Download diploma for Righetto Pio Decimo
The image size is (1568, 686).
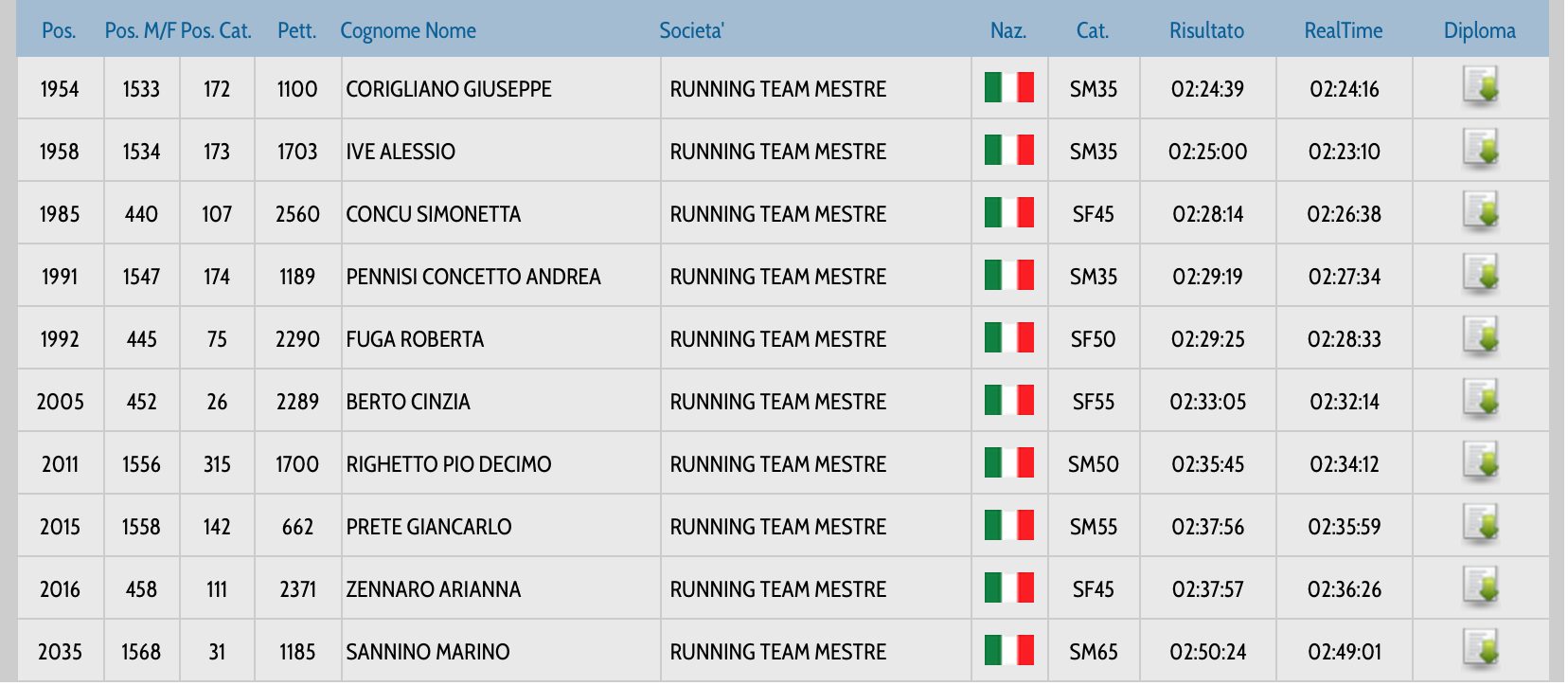pos(1480,461)
